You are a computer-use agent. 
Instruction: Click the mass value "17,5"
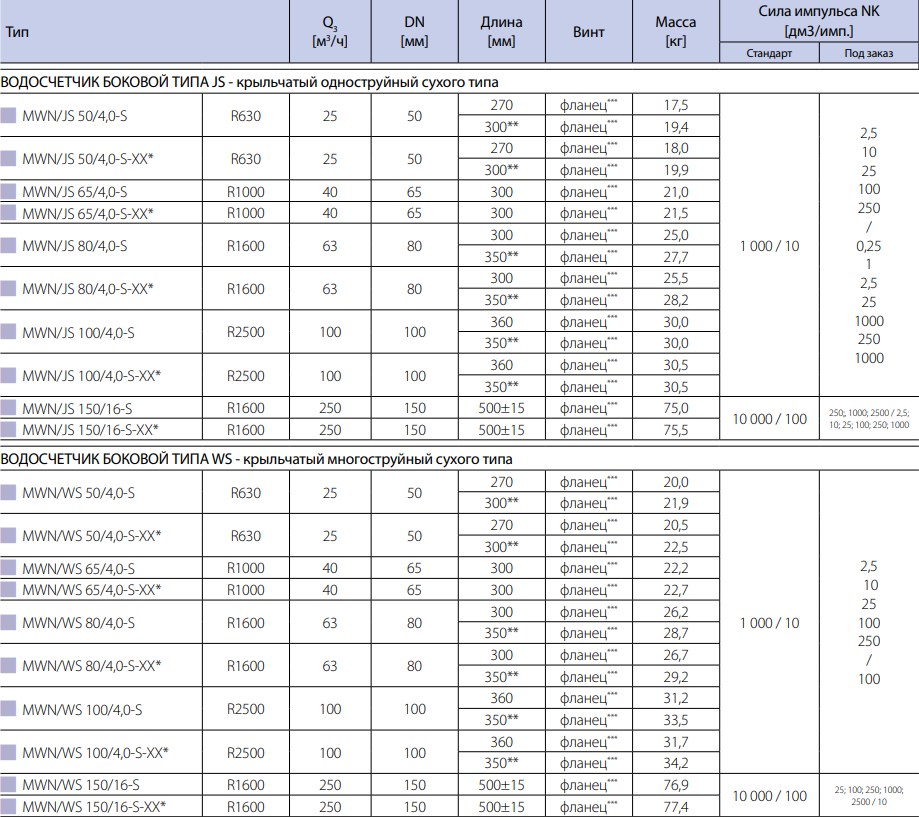676,105
